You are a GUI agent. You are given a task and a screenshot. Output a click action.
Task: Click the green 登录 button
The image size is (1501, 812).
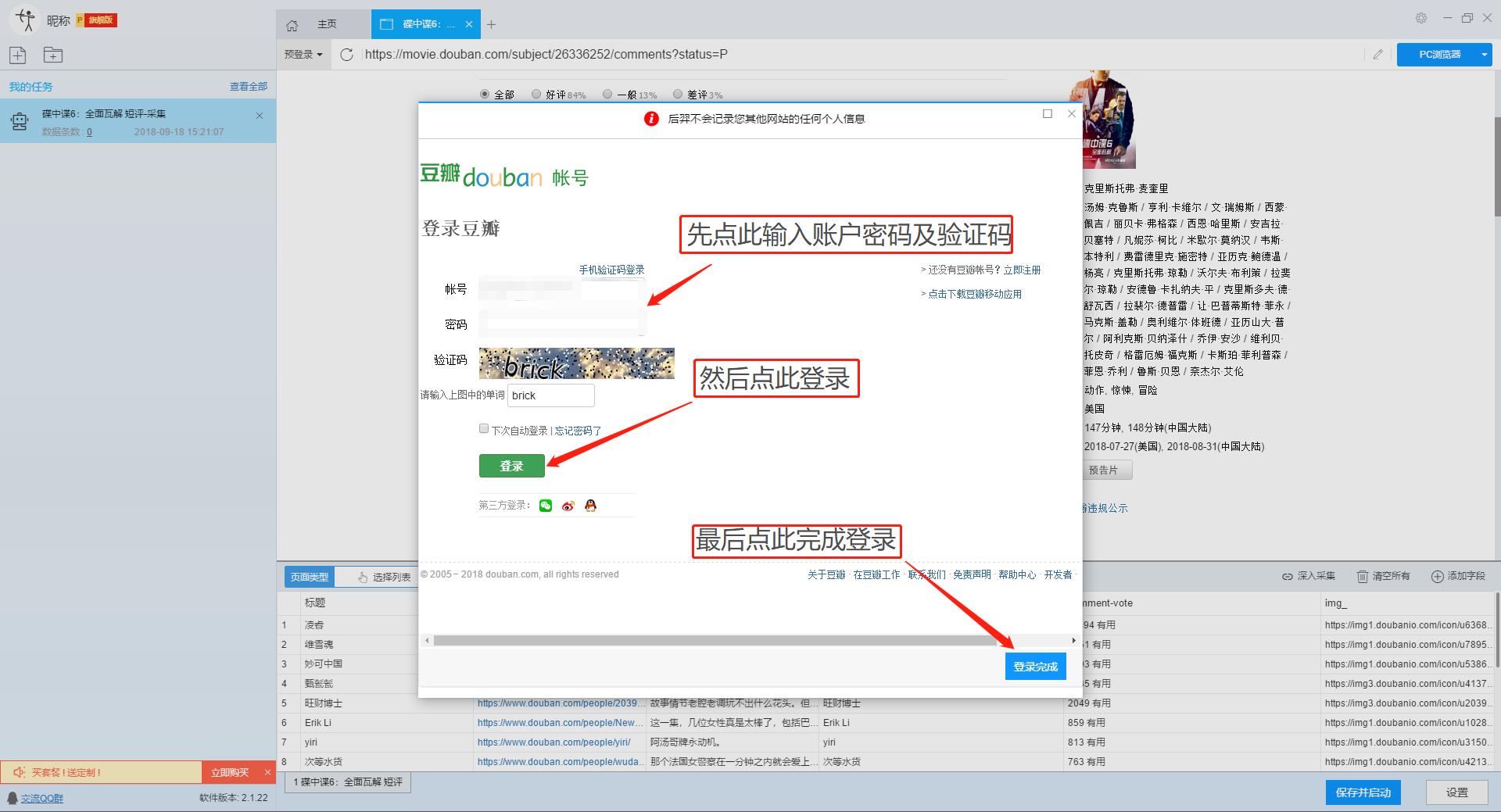(x=511, y=466)
